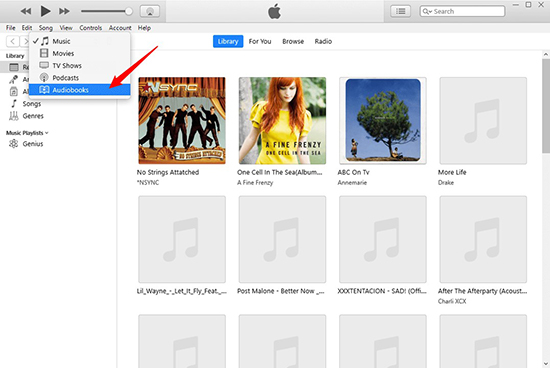Click the search magnifier dropdown icon
Screen dimensions: 550x368
coord(427,11)
